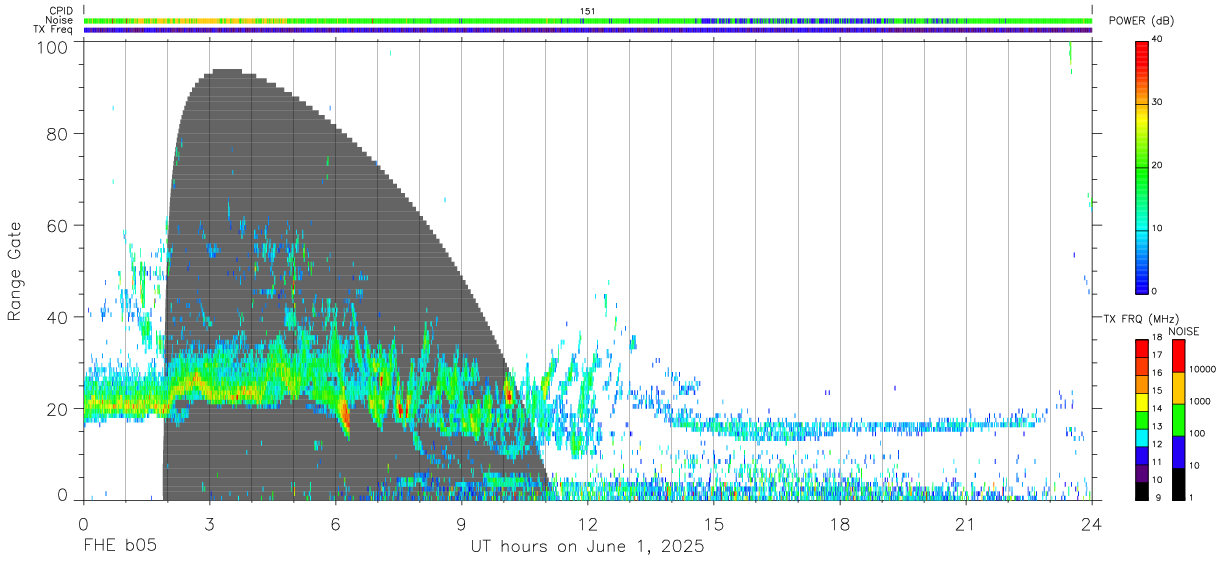The width and height of the screenshot is (1228, 567).
Task: Click power colorbar tick label '40'
Action: coord(1157,39)
